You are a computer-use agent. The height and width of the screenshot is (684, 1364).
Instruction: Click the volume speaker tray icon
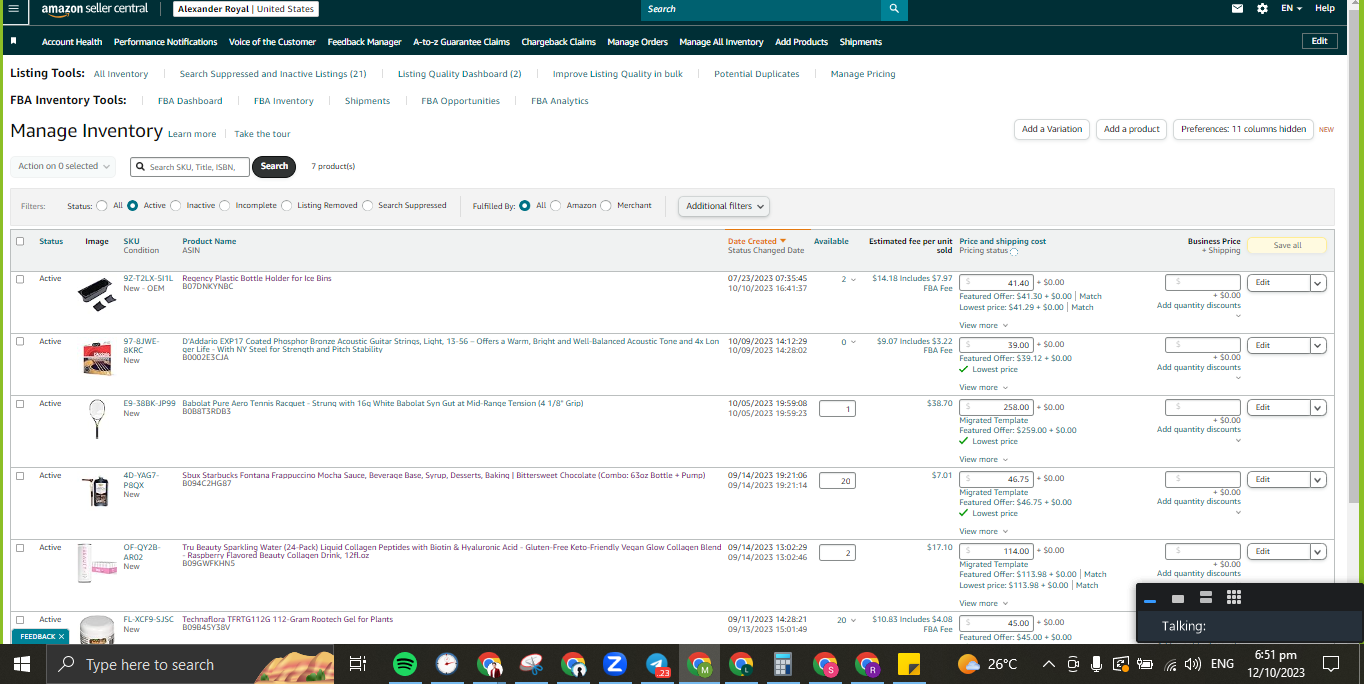point(1192,664)
